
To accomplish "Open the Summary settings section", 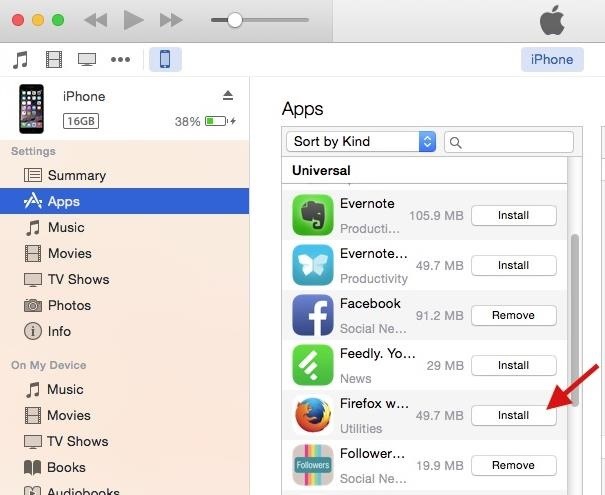I will tap(76, 175).
